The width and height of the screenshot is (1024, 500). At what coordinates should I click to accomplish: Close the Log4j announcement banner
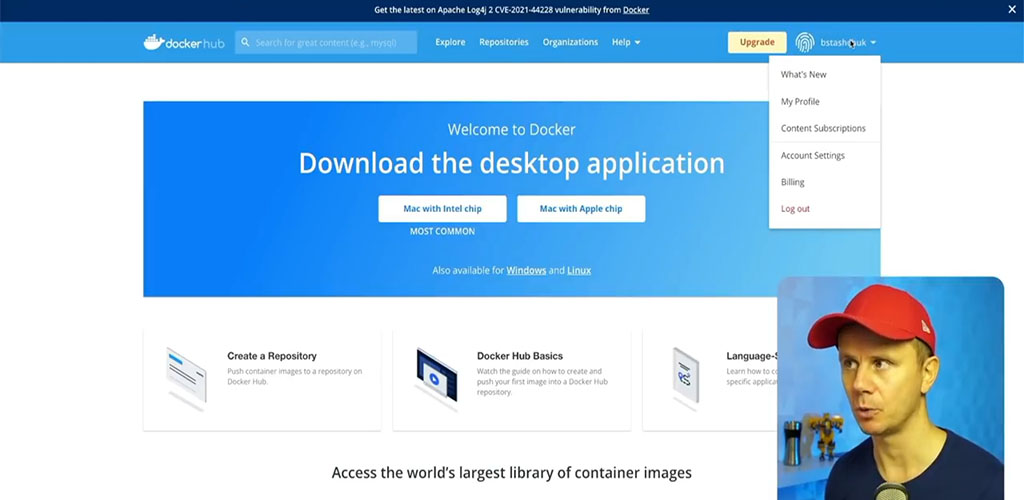[1012, 10]
